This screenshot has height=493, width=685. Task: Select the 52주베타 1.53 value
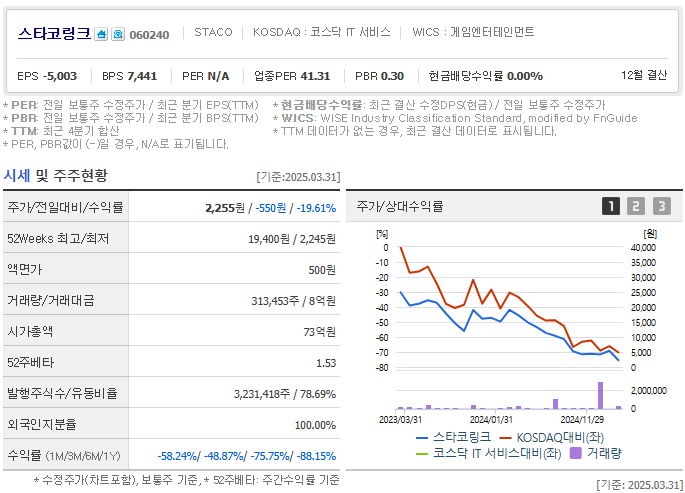point(326,363)
